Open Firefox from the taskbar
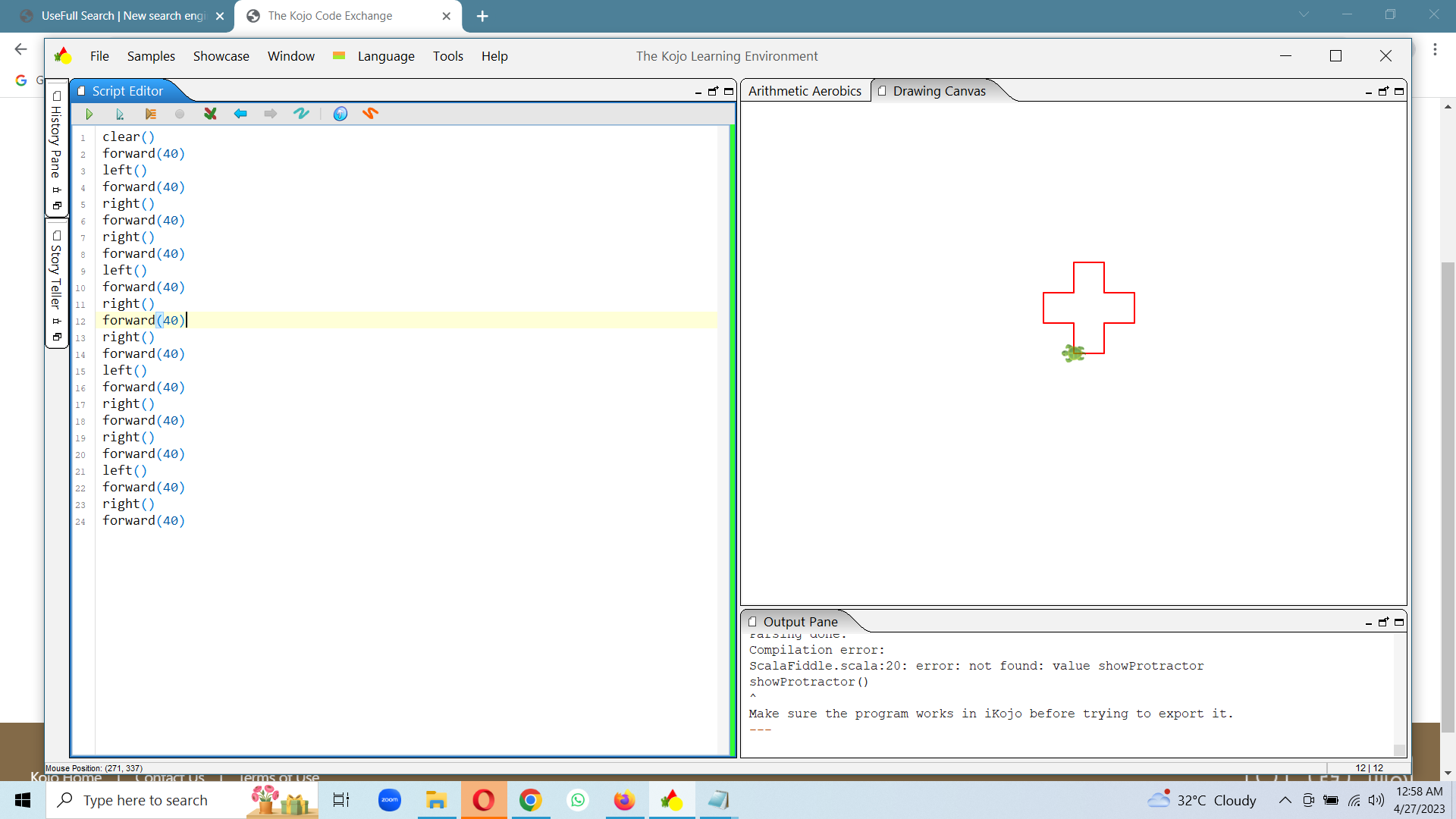Image resolution: width=1456 pixels, height=819 pixels. click(x=624, y=800)
